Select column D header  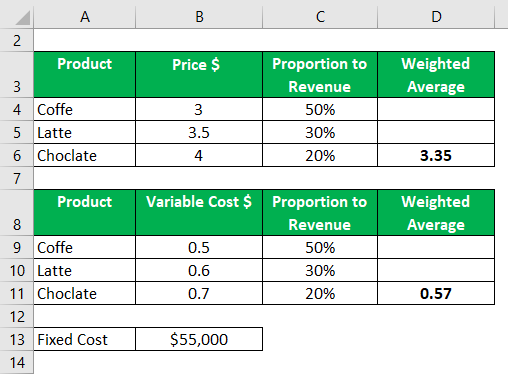click(x=436, y=16)
